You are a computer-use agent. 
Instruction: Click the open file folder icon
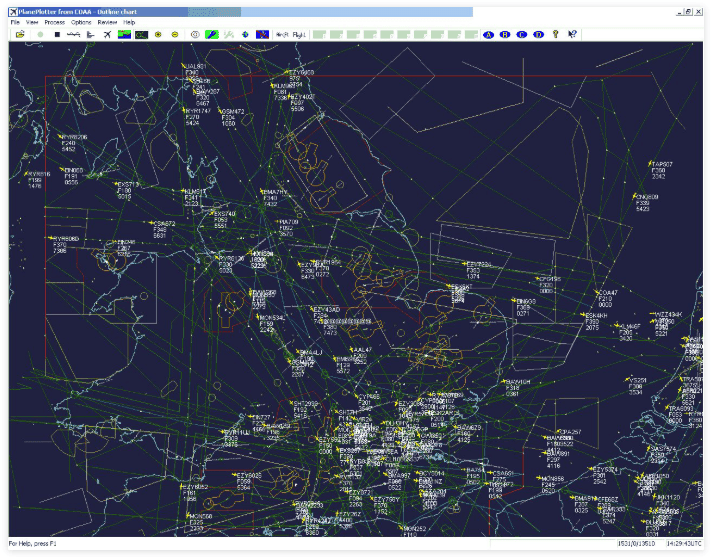pos(20,34)
